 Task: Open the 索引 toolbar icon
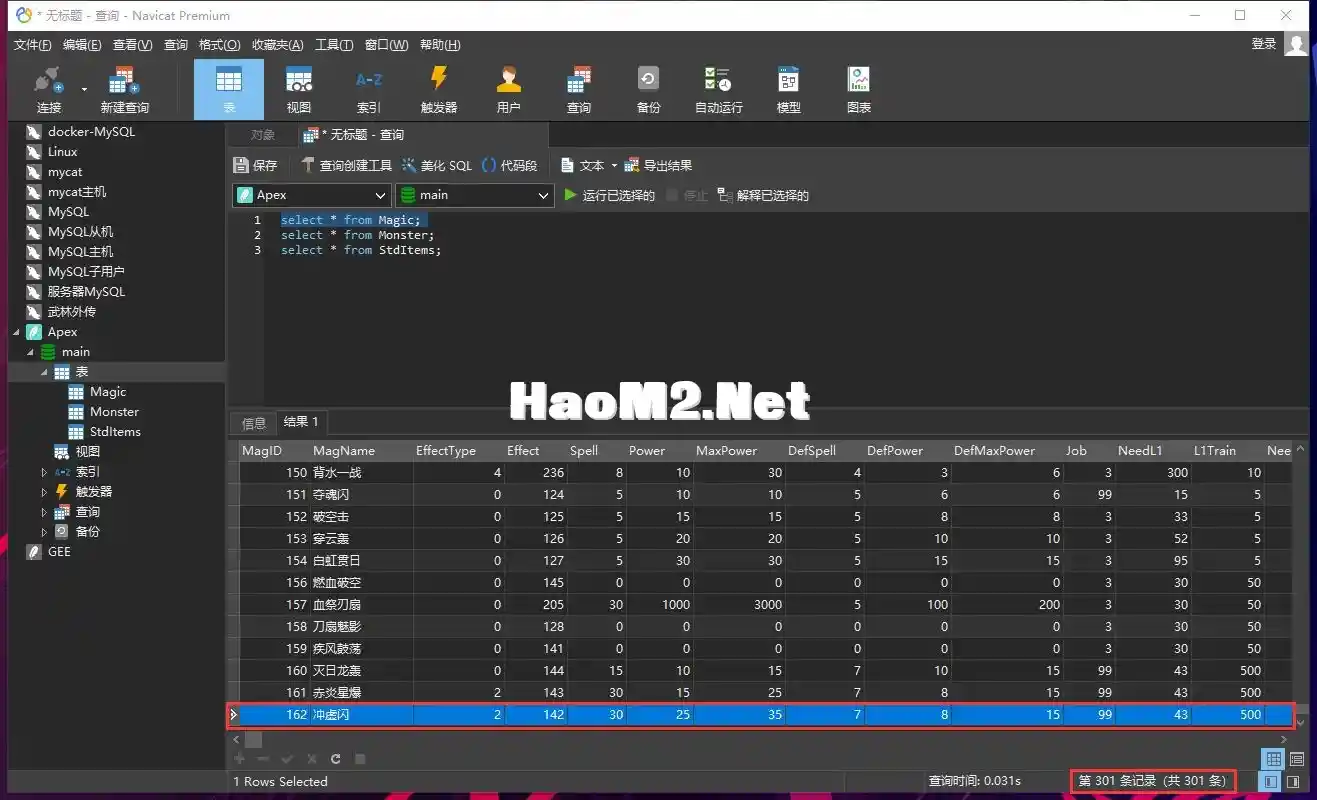[x=369, y=90]
